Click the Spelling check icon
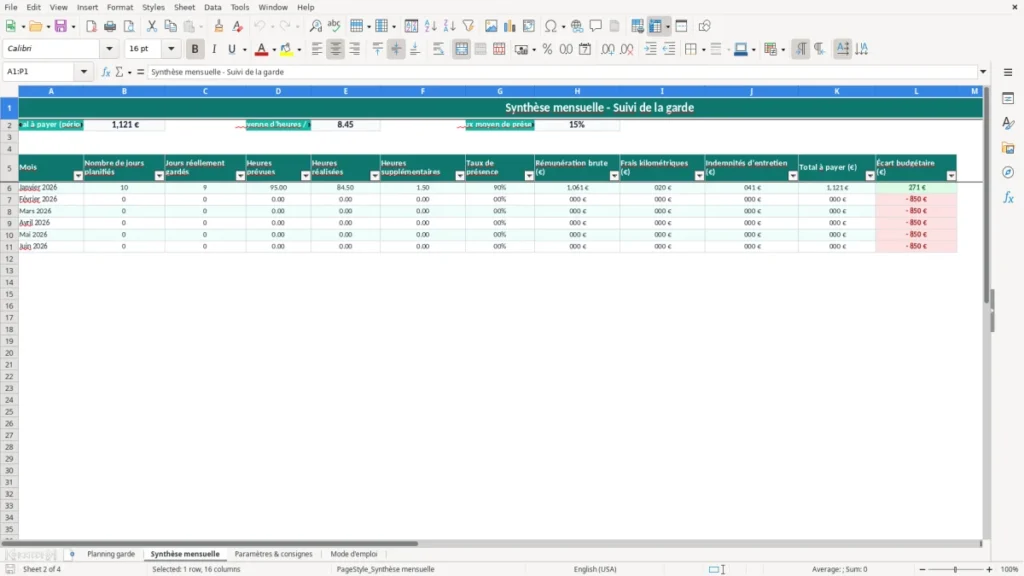The width and height of the screenshot is (1024, 576). point(334,26)
